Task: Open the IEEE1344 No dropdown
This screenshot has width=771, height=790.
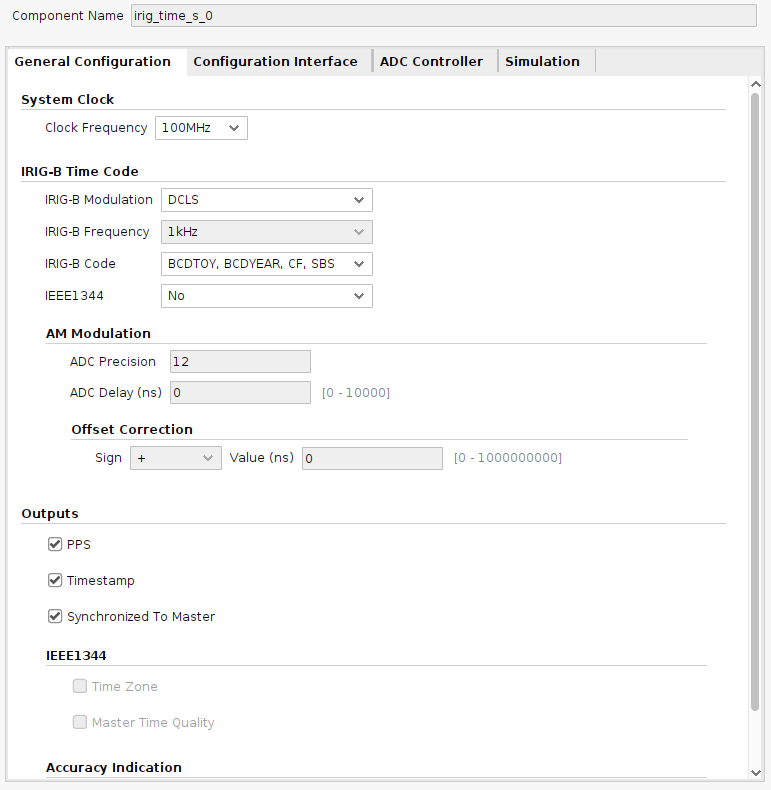Action: (x=267, y=296)
